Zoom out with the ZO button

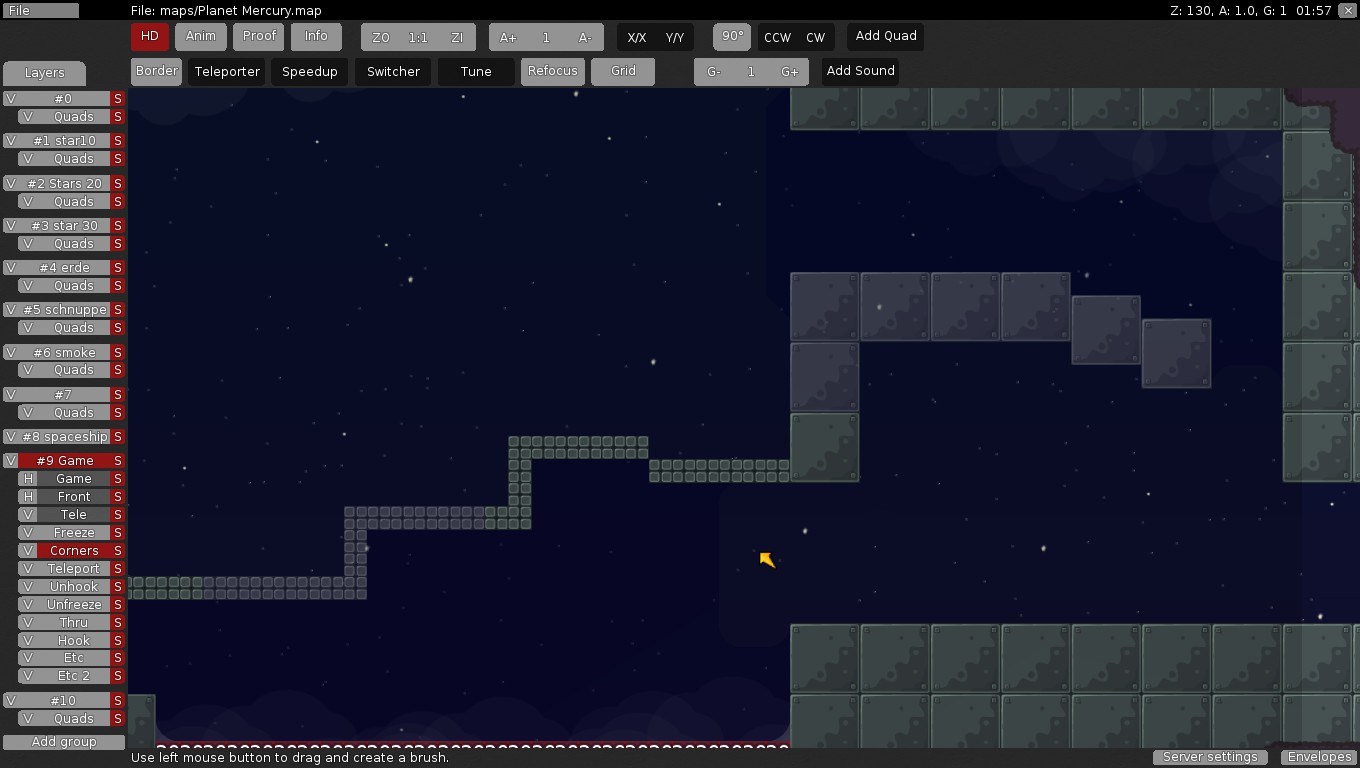[380, 37]
